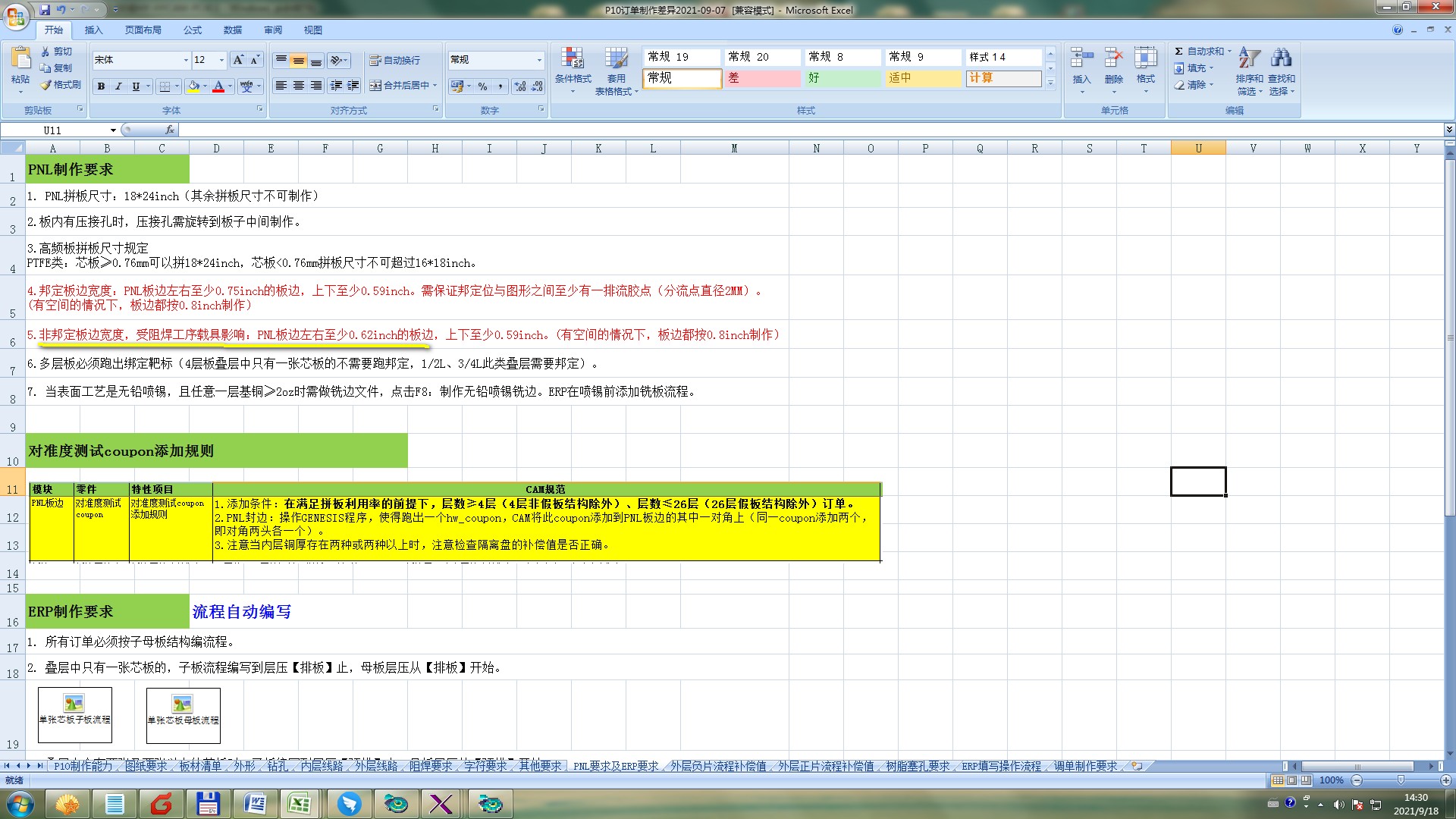Click the Percent Style icon
The image size is (1456, 819).
coord(482,86)
